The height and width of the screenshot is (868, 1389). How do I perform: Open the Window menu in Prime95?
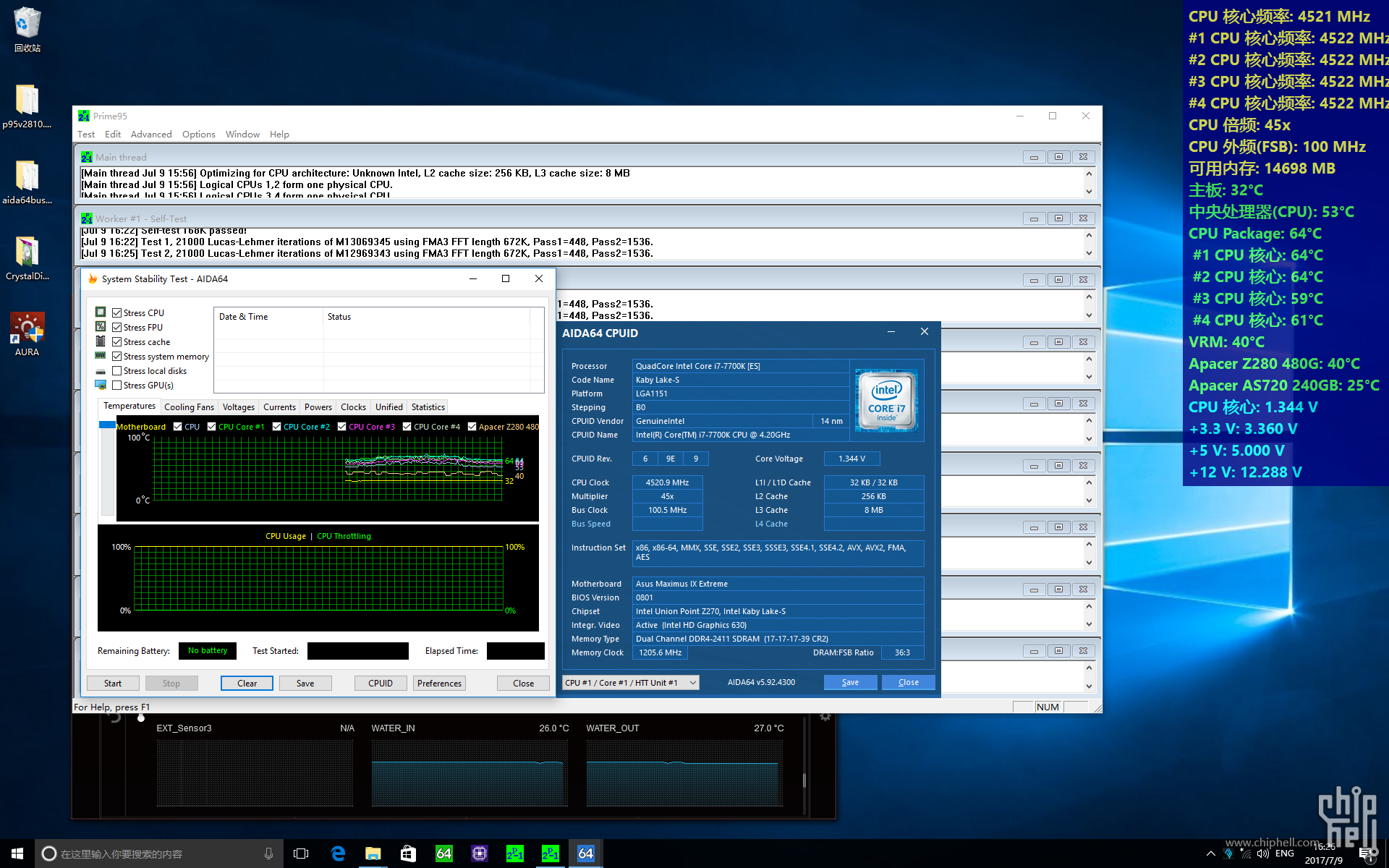pyautogui.click(x=242, y=135)
